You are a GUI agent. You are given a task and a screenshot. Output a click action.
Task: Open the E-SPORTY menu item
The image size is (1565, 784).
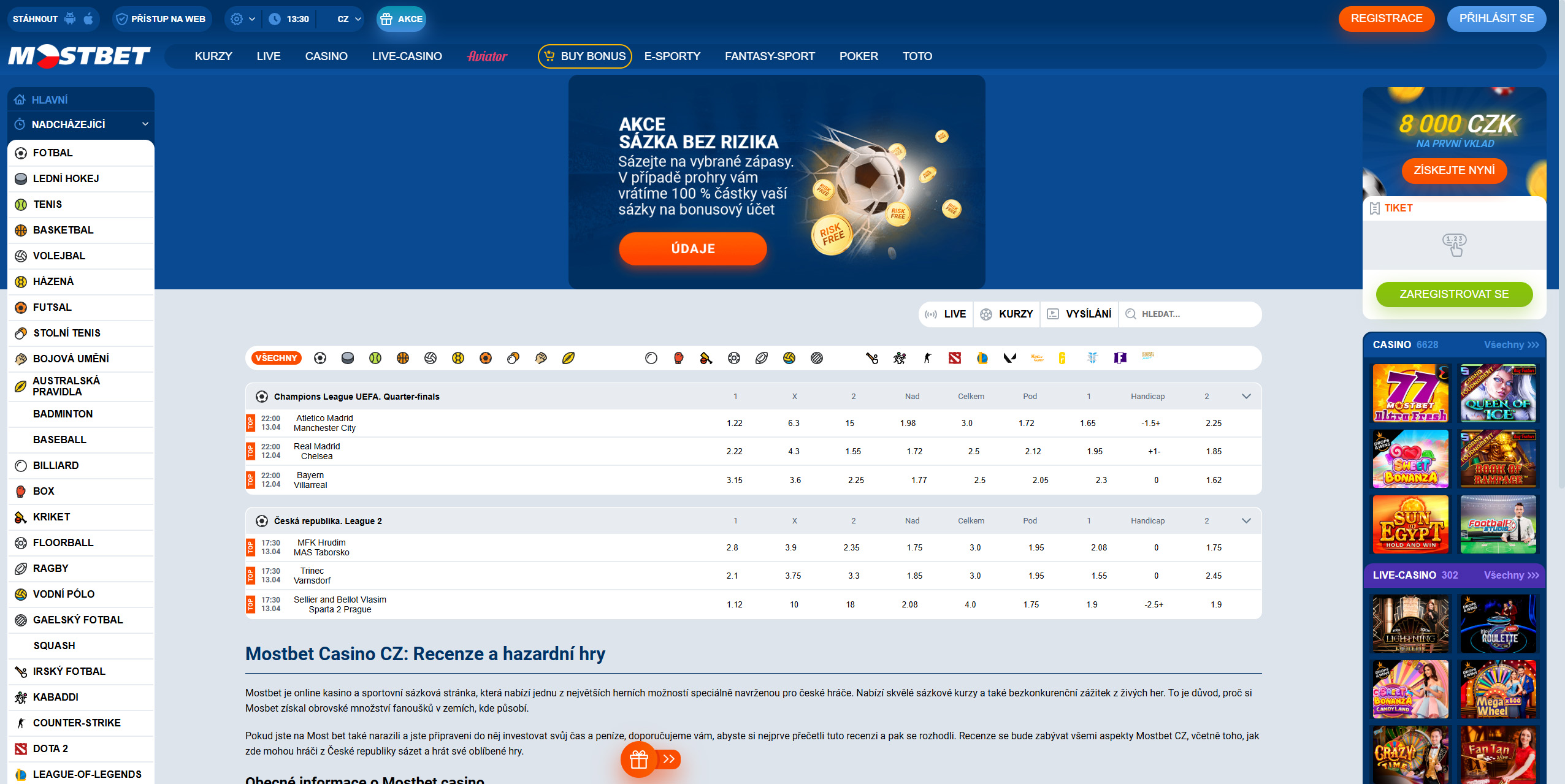point(672,56)
